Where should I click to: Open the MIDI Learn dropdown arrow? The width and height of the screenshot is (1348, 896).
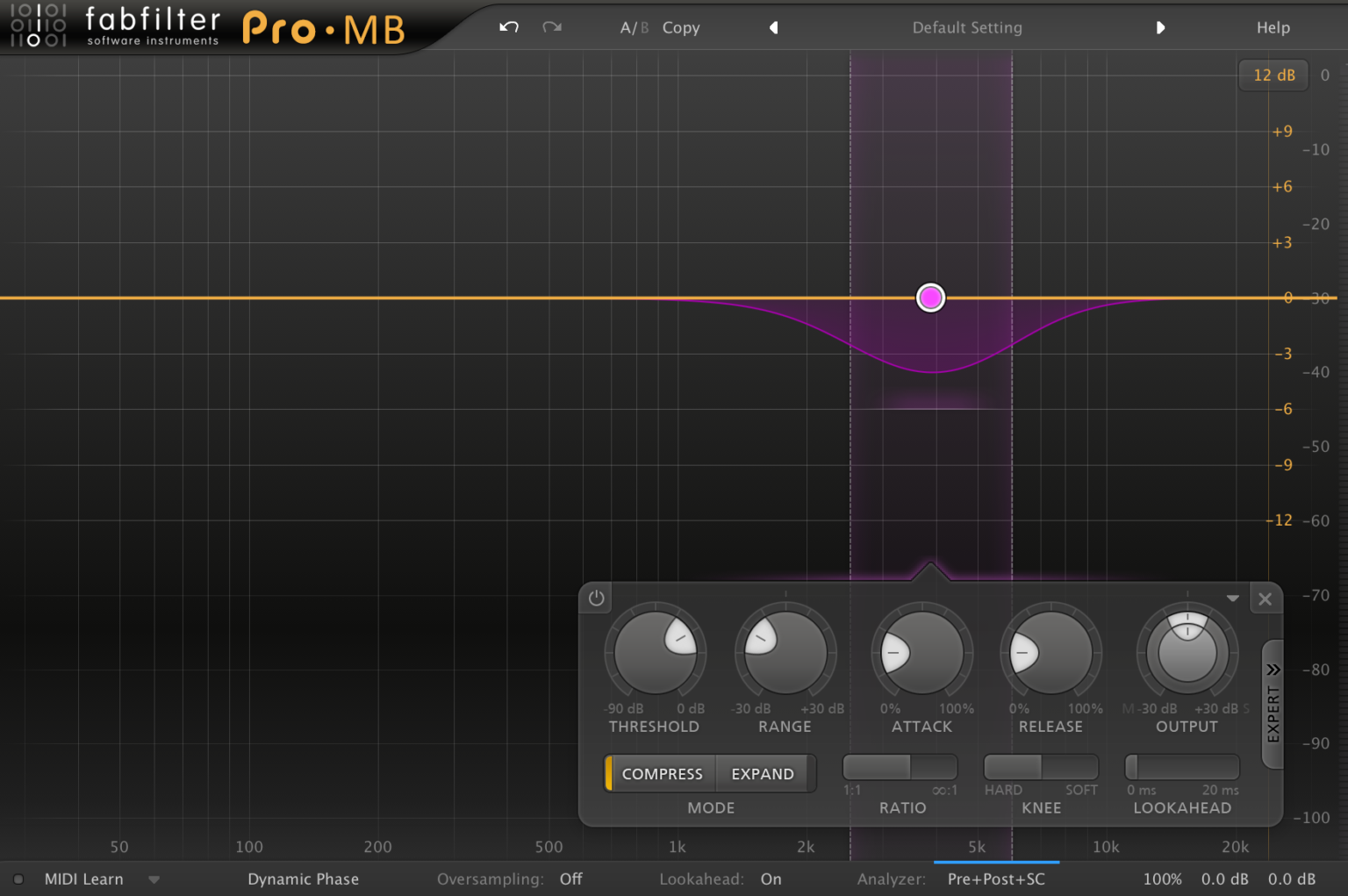pyautogui.click(x=154, y=879)
